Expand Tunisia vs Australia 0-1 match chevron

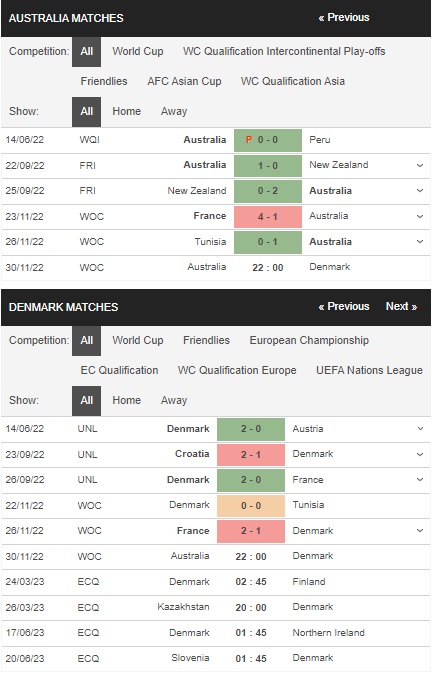[x=420, y=242]
